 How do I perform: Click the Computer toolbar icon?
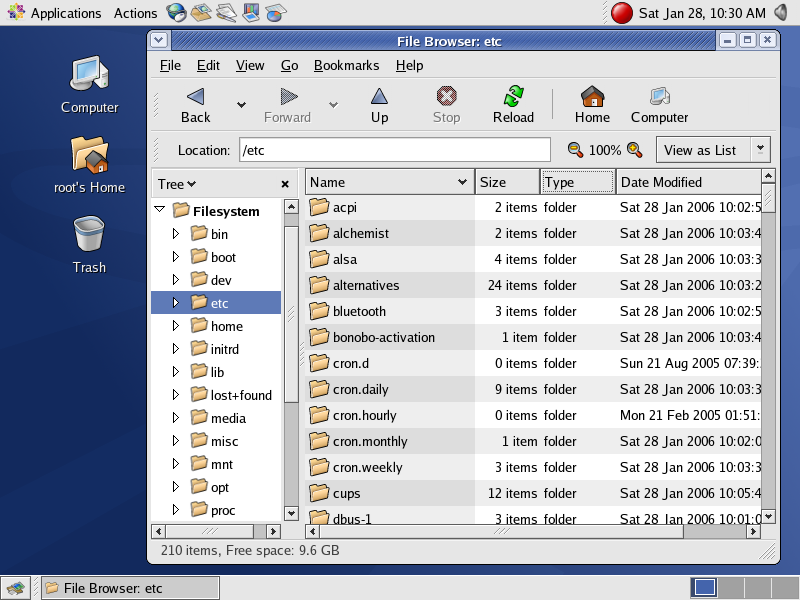coord(659,97)
